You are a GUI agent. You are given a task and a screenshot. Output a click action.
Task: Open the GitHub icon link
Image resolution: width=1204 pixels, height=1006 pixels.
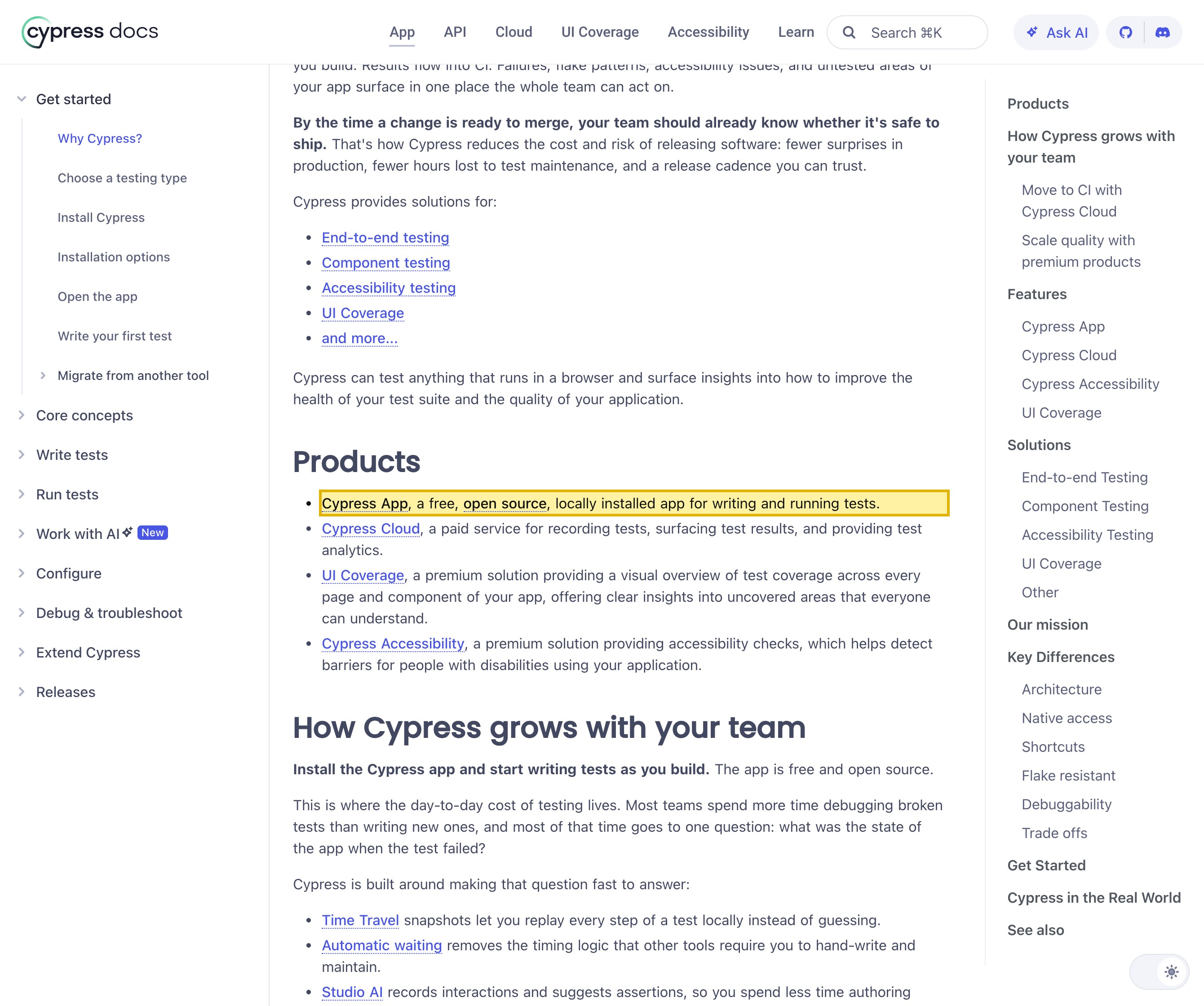point(1125,33)
